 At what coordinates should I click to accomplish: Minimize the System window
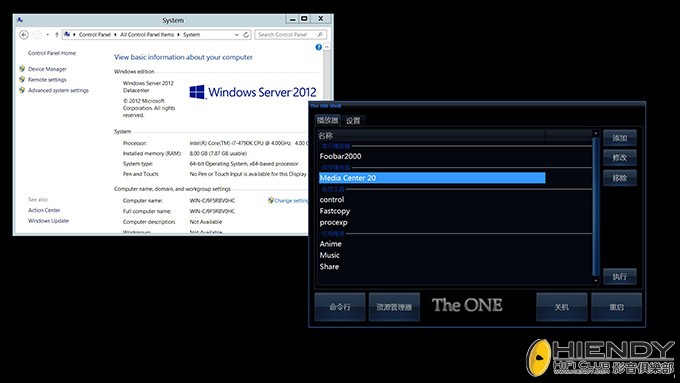[292, 19]
